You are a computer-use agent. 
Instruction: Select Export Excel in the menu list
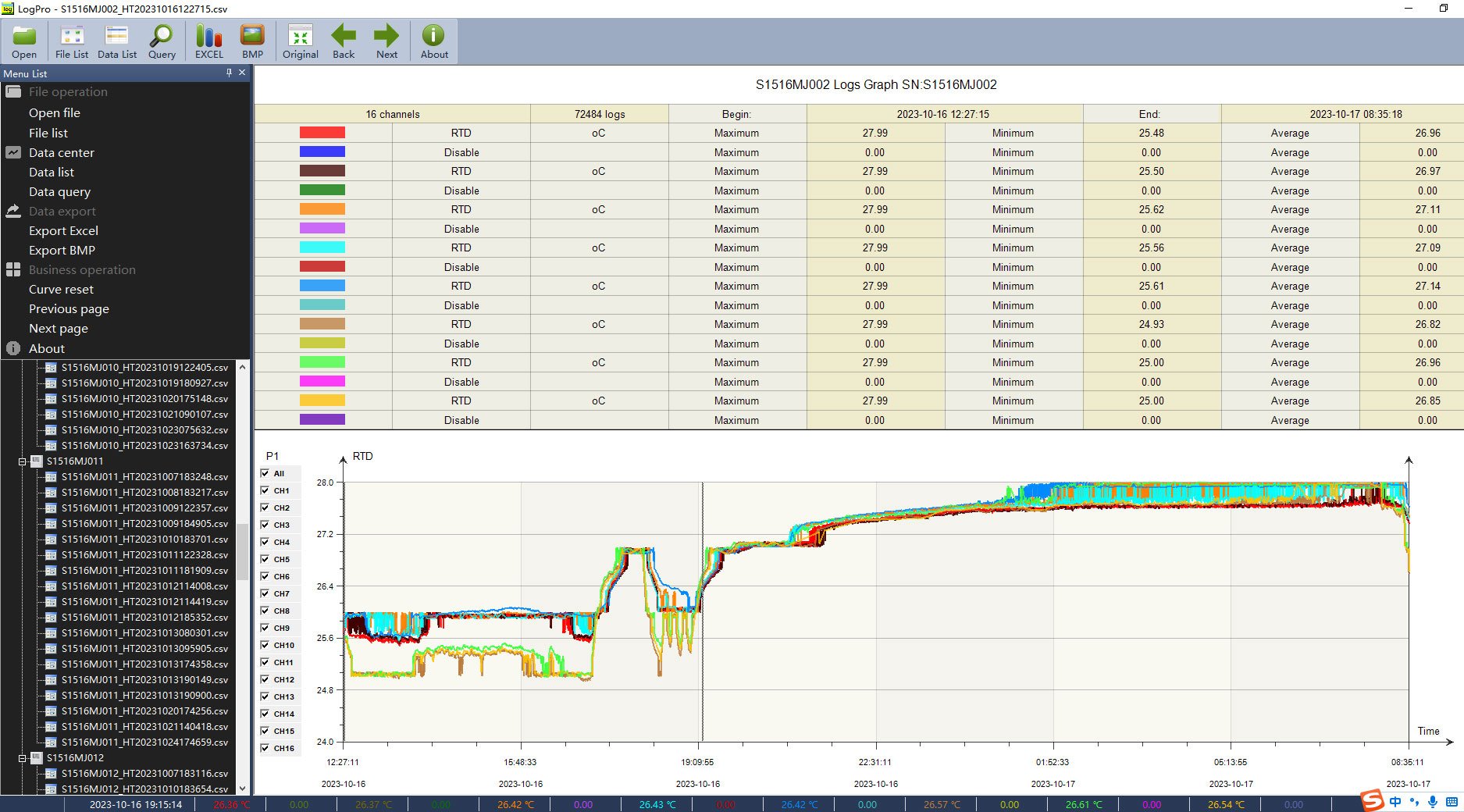click(63, 231)
